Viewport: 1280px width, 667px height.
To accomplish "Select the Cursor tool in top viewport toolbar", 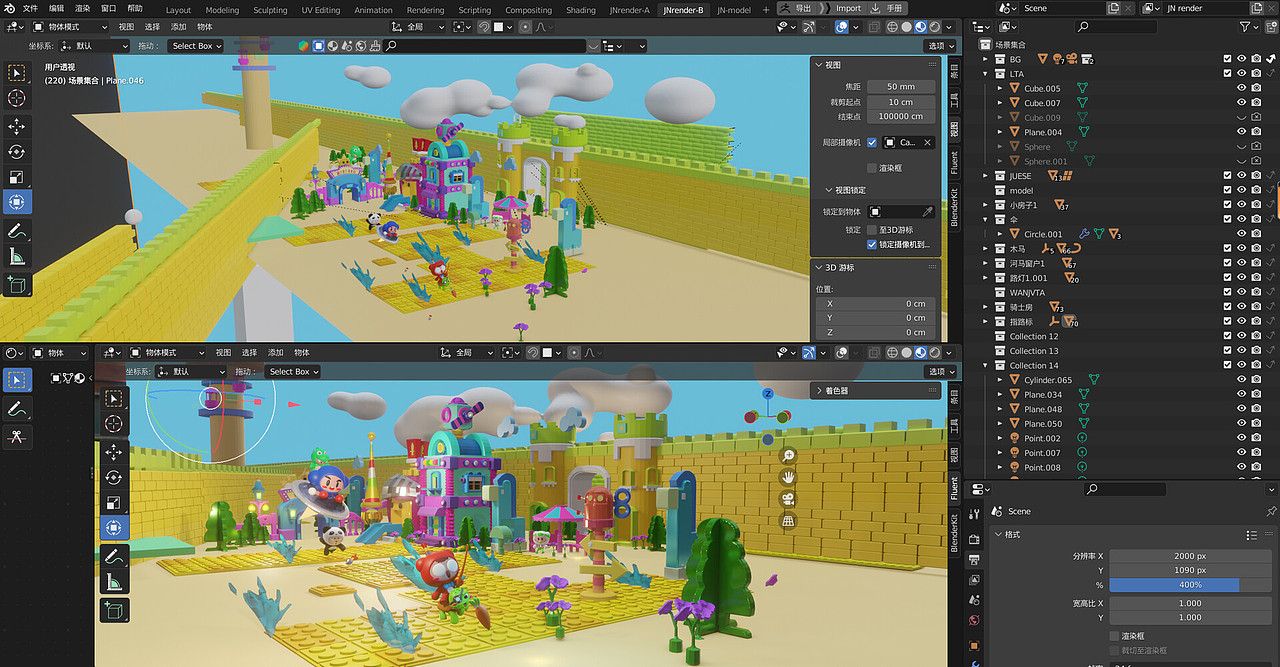I will [17, 98].
